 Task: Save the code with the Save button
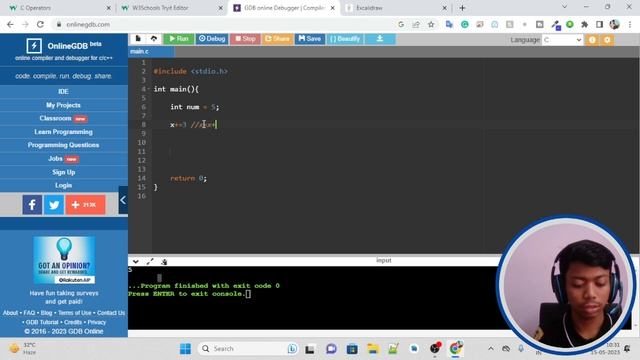[x=310, y=39]
